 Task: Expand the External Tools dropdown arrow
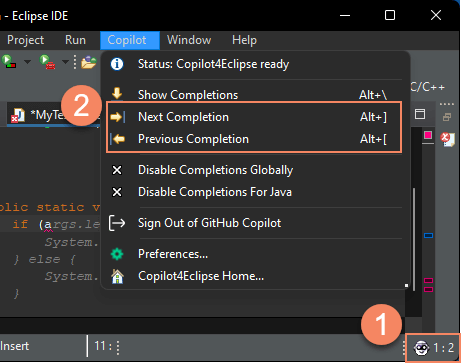pos(65,62)
